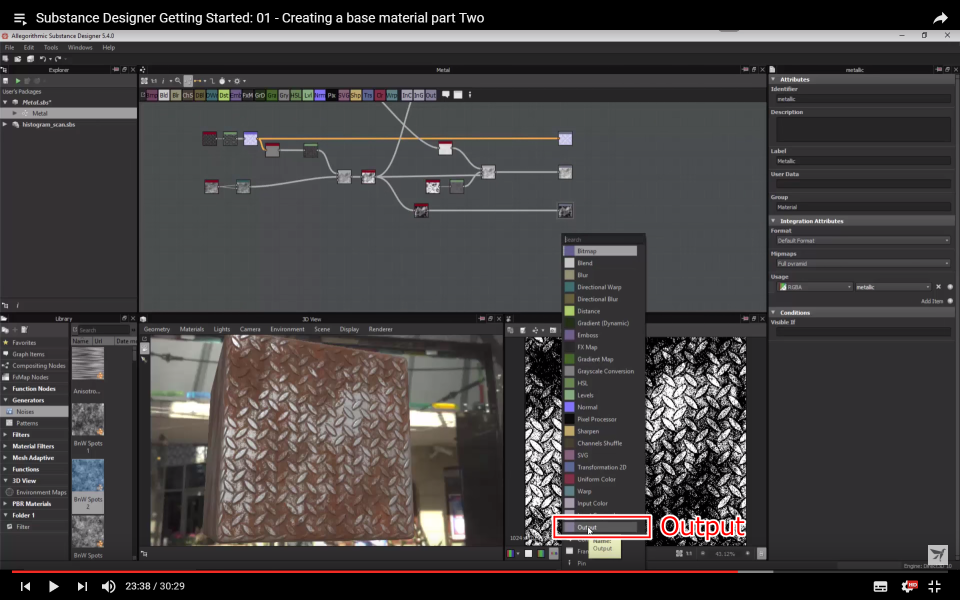Collapse the Integration Attributes section
The image size is (960, 600).
(773, 220)
